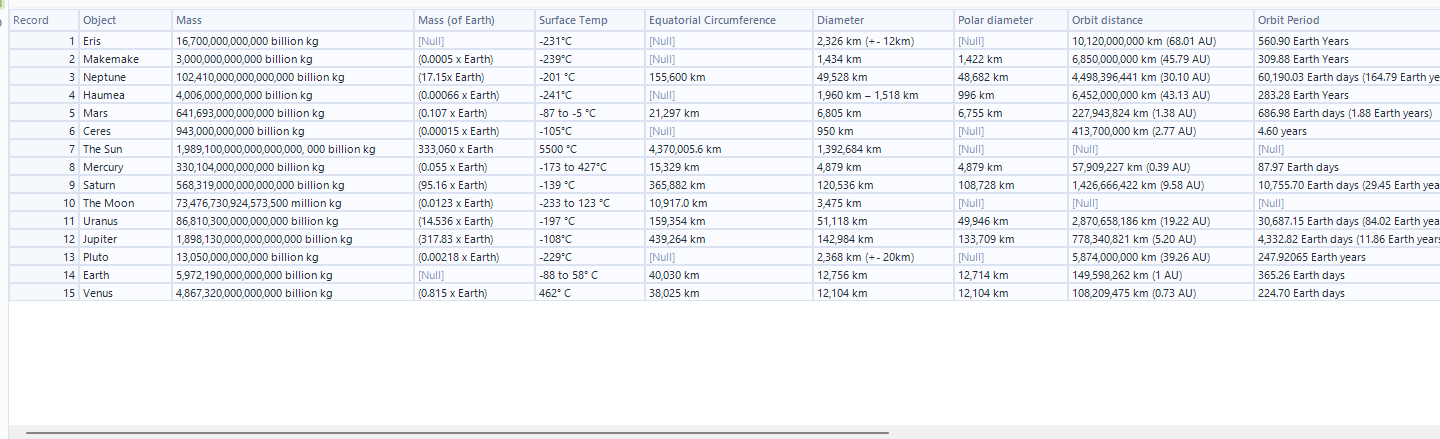Select the Venus object cell

coord(124,293)
